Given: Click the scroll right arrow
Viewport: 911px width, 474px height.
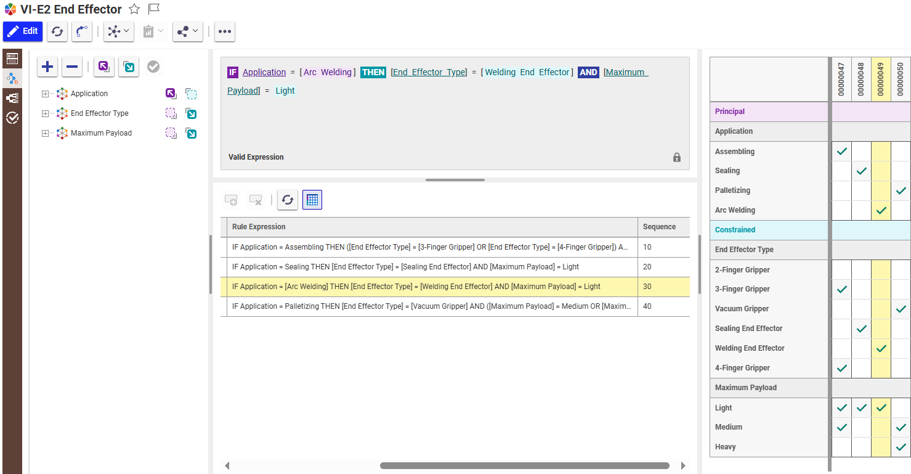Looking at the screenshot, I should (683, 465).
